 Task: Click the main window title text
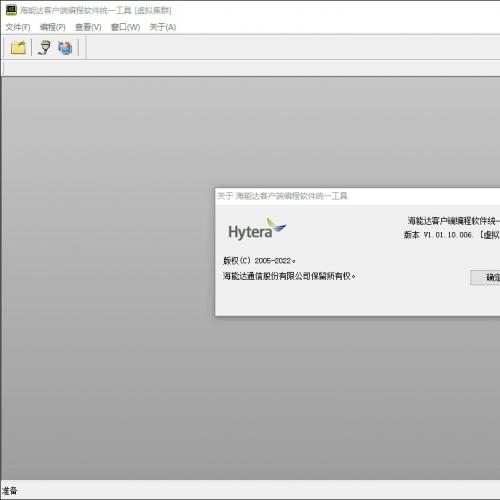(96, 10)
